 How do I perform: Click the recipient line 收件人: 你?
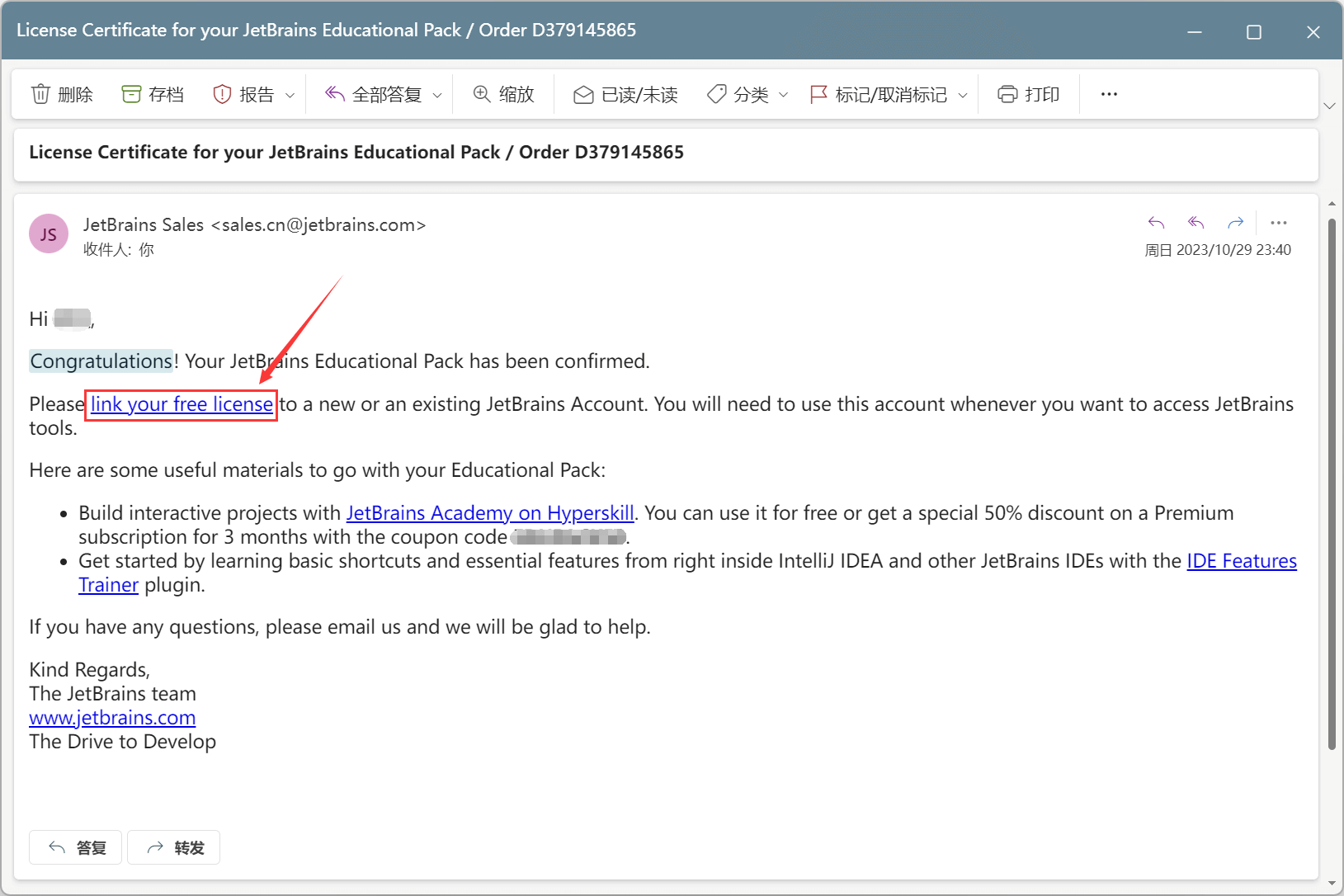[x=119, y=249]
